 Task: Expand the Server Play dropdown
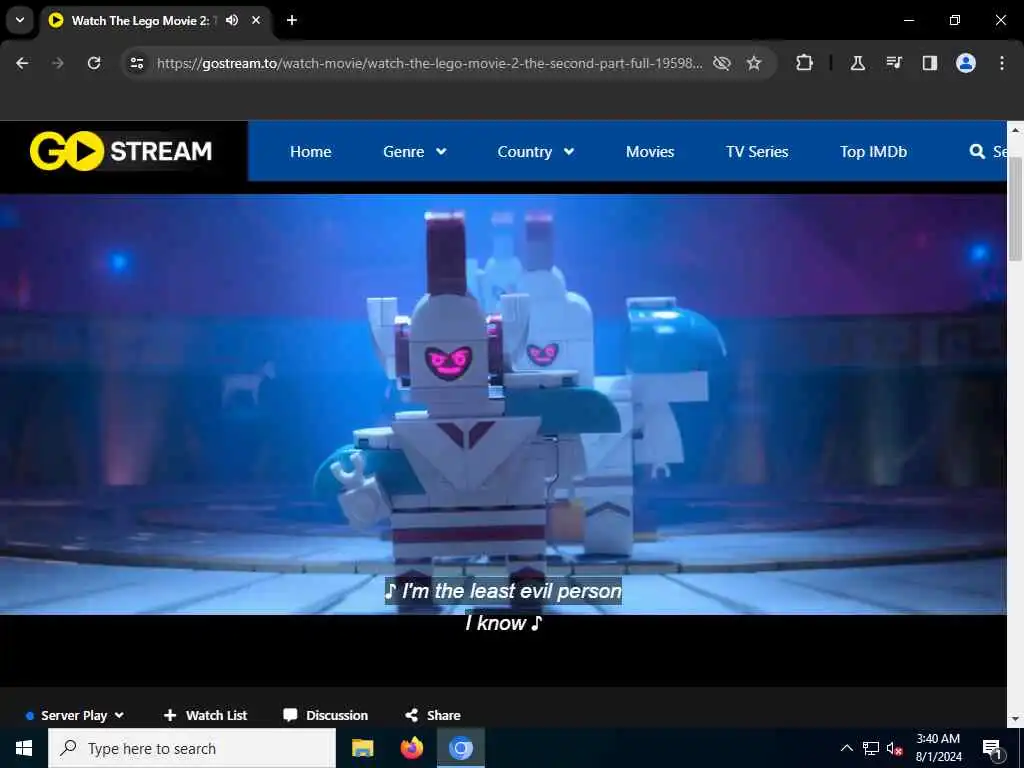(x=75, y=715)
